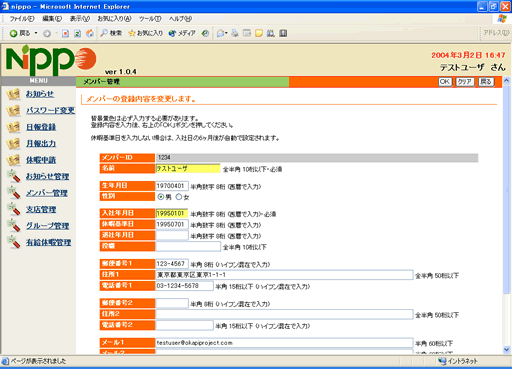Click icon beside お知らせ管理 menu link
512x369 pixels.
point(14,176)
